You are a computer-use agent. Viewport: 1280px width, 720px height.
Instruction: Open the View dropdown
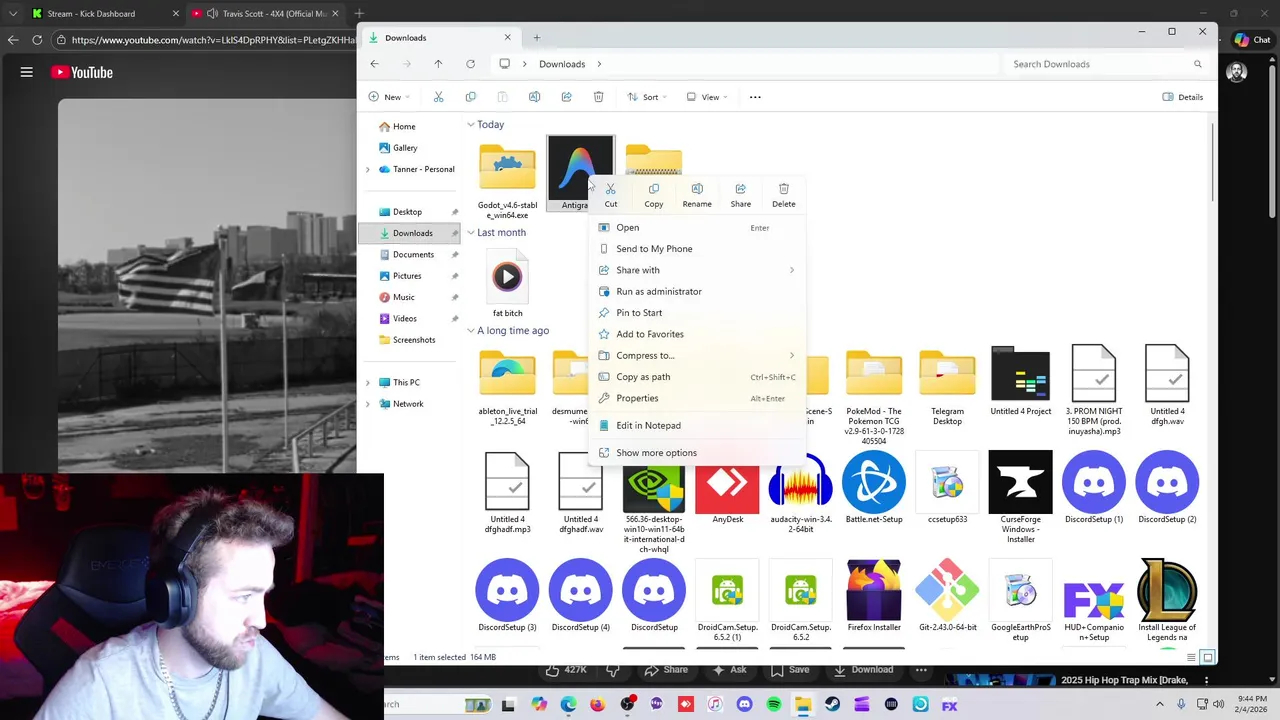point(707,97)
